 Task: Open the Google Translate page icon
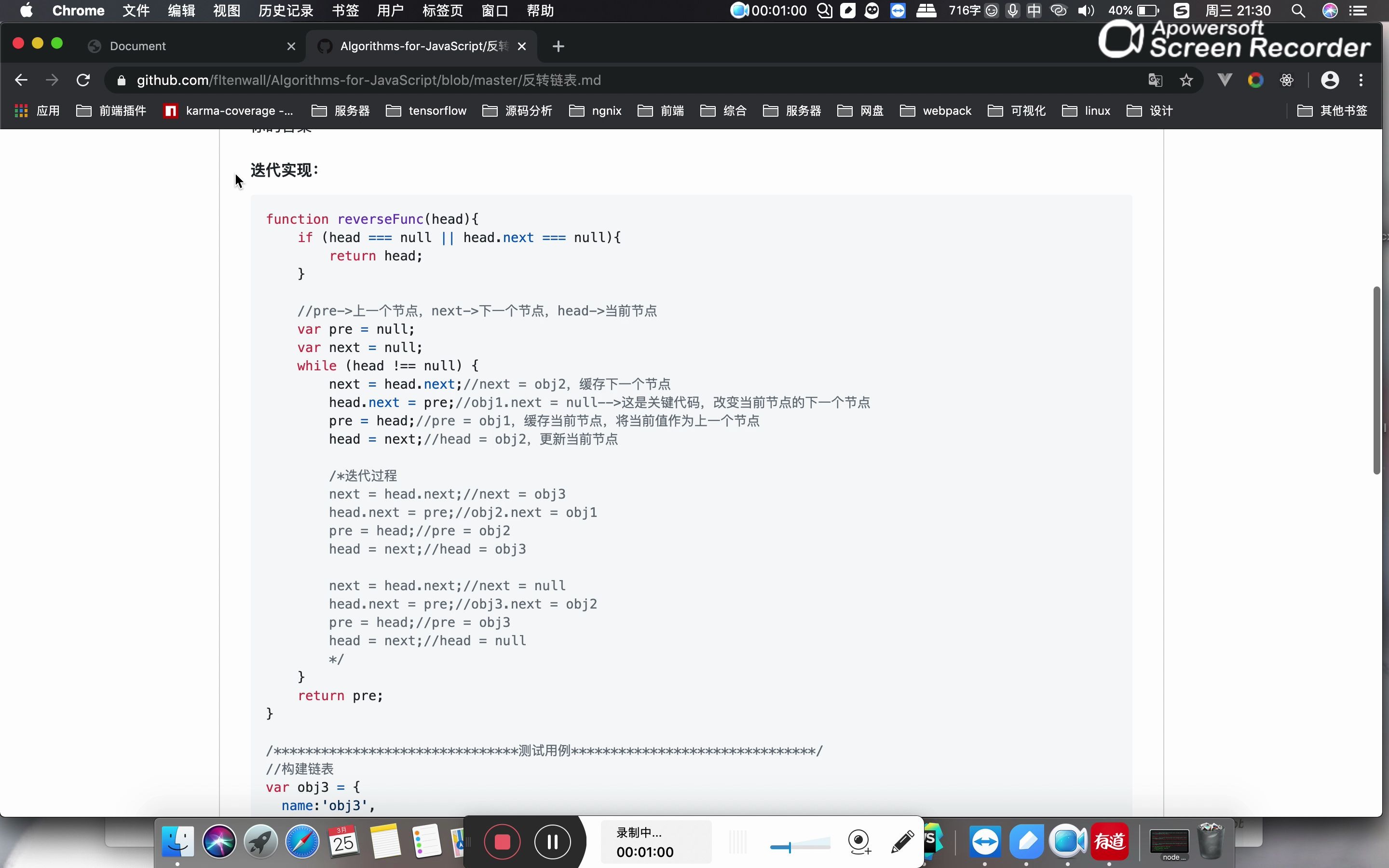[1156, 81]
